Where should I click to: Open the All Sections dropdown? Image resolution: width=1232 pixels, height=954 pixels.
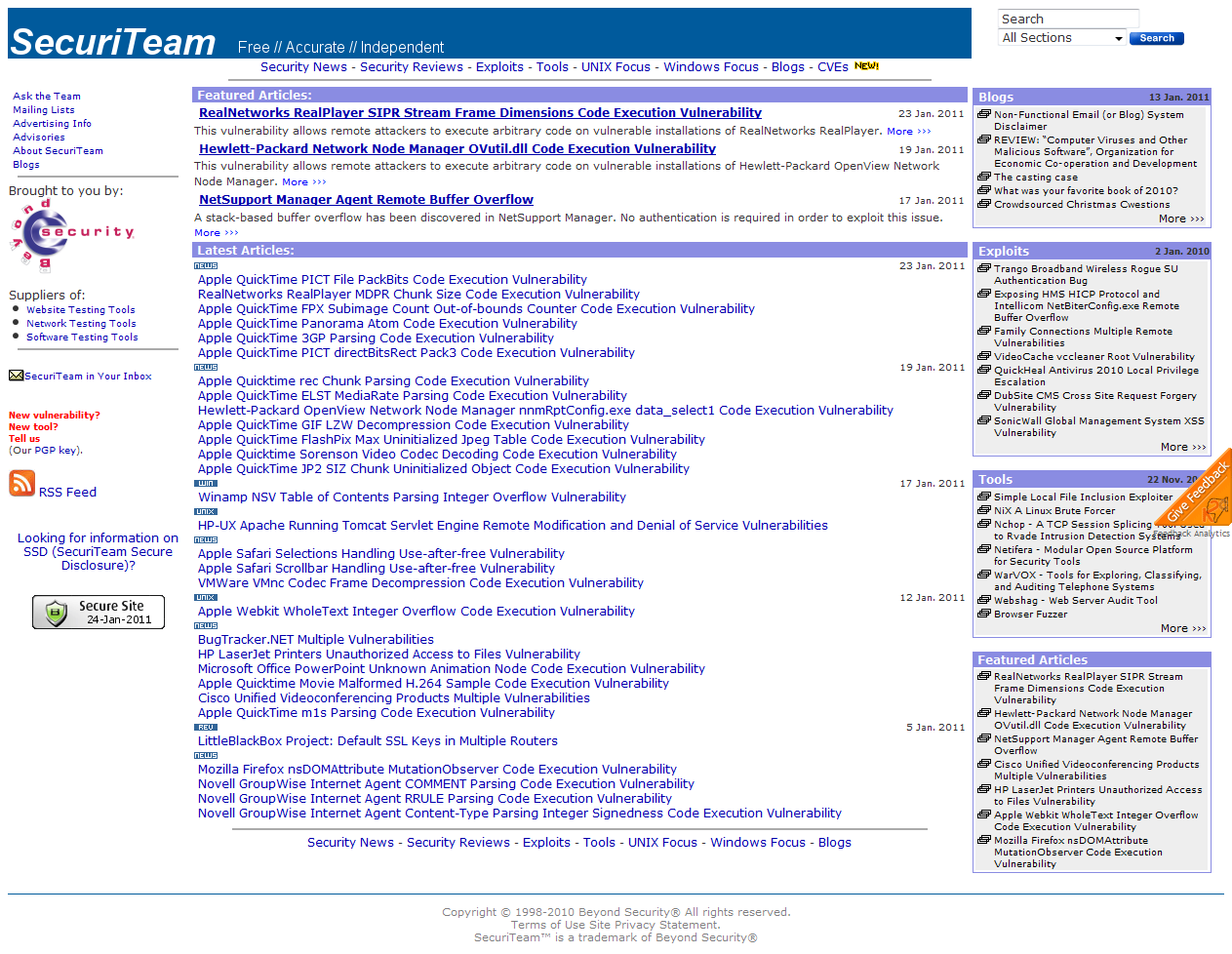click(1061, 36)
